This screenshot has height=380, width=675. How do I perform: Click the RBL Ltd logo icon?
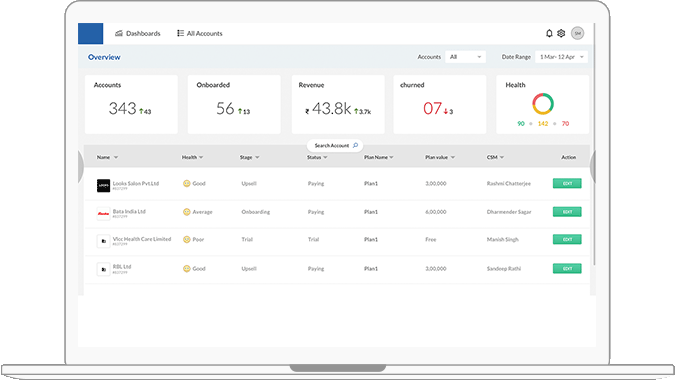[103, 269]
